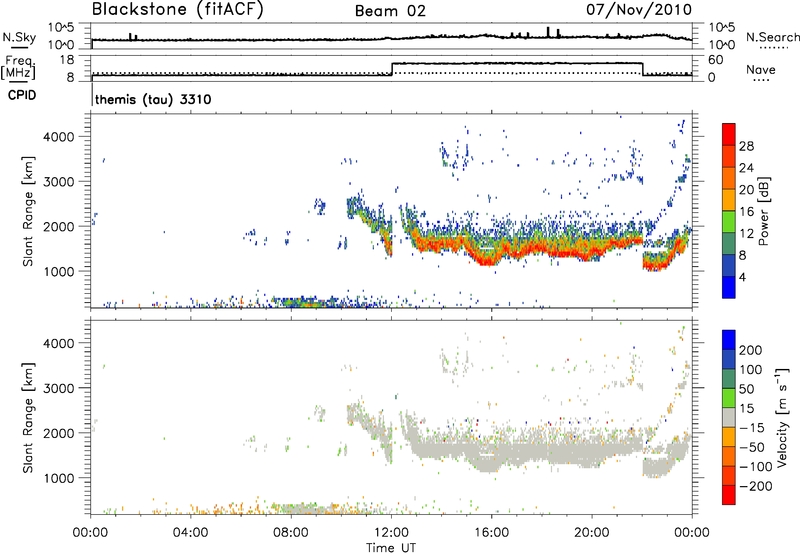This screenshot has height=554, width=800.
Task: Click the '12:00' time axis tick label
Action: pyautogui.click(x=391, y=533)
